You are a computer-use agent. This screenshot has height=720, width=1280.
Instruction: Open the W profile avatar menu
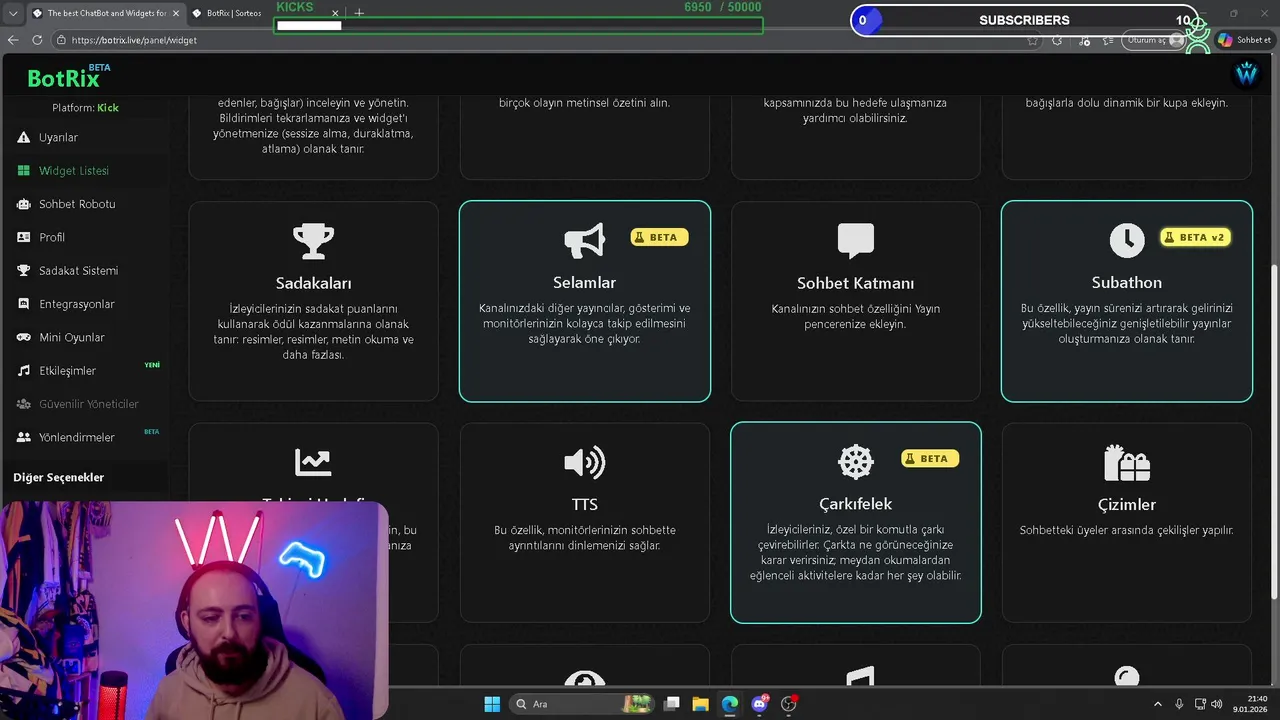pos(1246,74)
